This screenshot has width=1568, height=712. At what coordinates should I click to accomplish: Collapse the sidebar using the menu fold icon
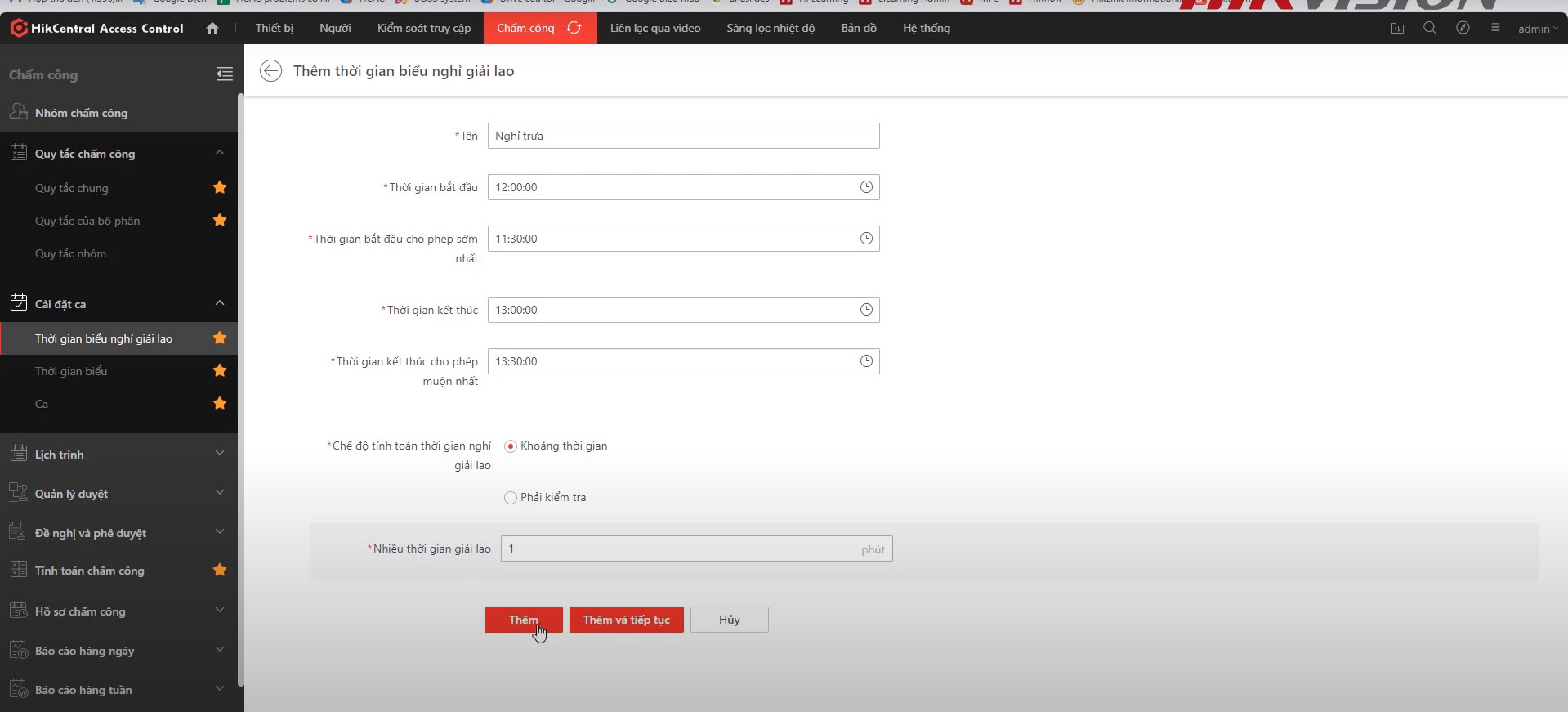click(x=225, y=74)
